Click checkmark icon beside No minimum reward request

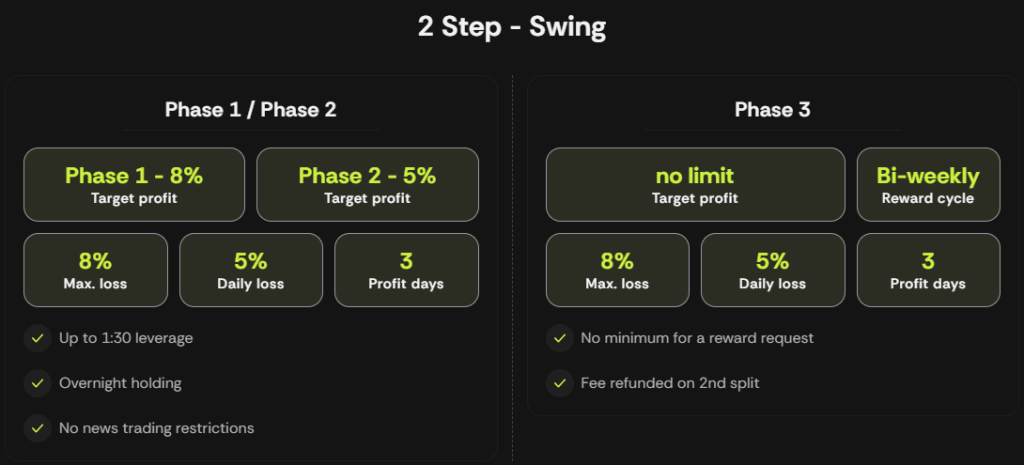click(559, 338)
